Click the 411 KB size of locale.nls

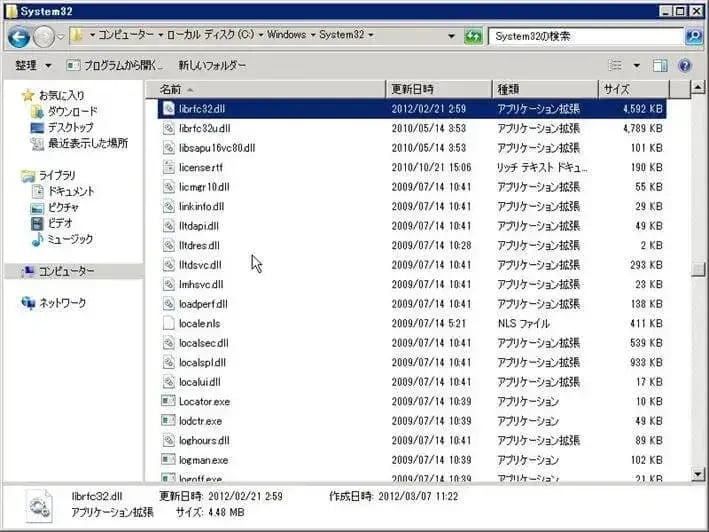tap(646, 324)
